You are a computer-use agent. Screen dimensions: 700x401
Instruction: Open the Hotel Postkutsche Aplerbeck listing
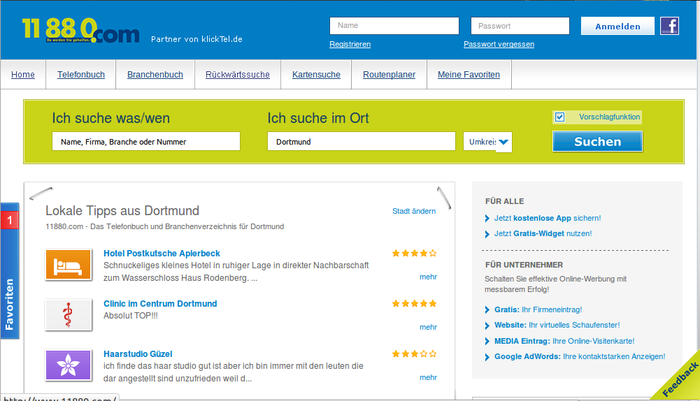(162, 253)
